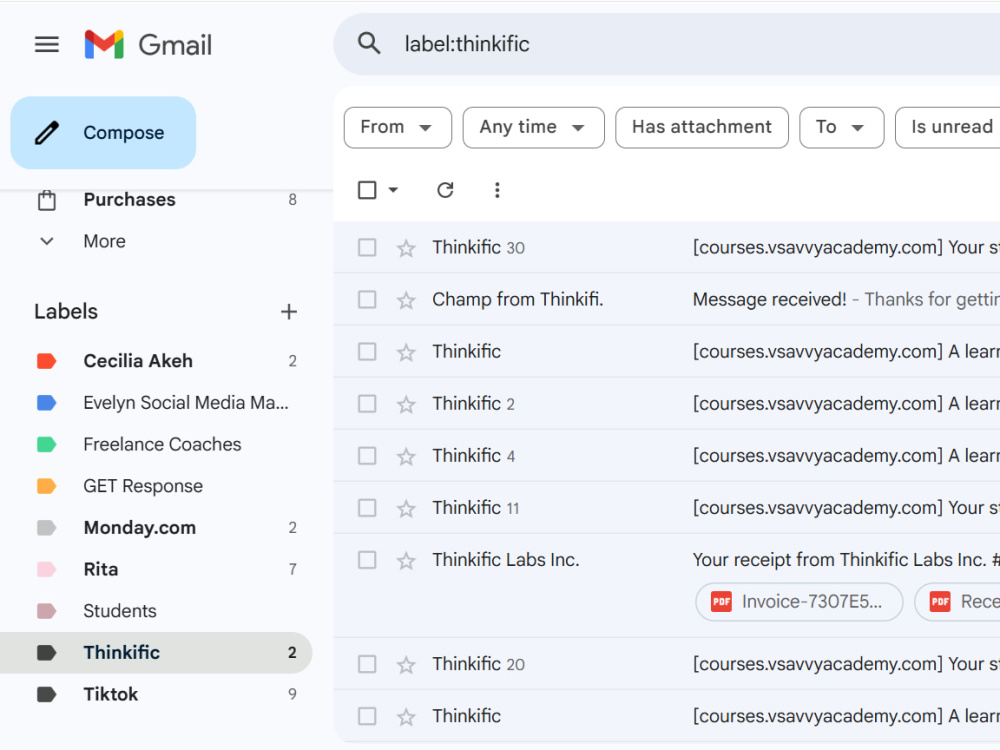The height and width of the screenshot is (750, 1000).
Task: Open the Invoice-7307E5 PDF attachment
Action: click(799, 601)
